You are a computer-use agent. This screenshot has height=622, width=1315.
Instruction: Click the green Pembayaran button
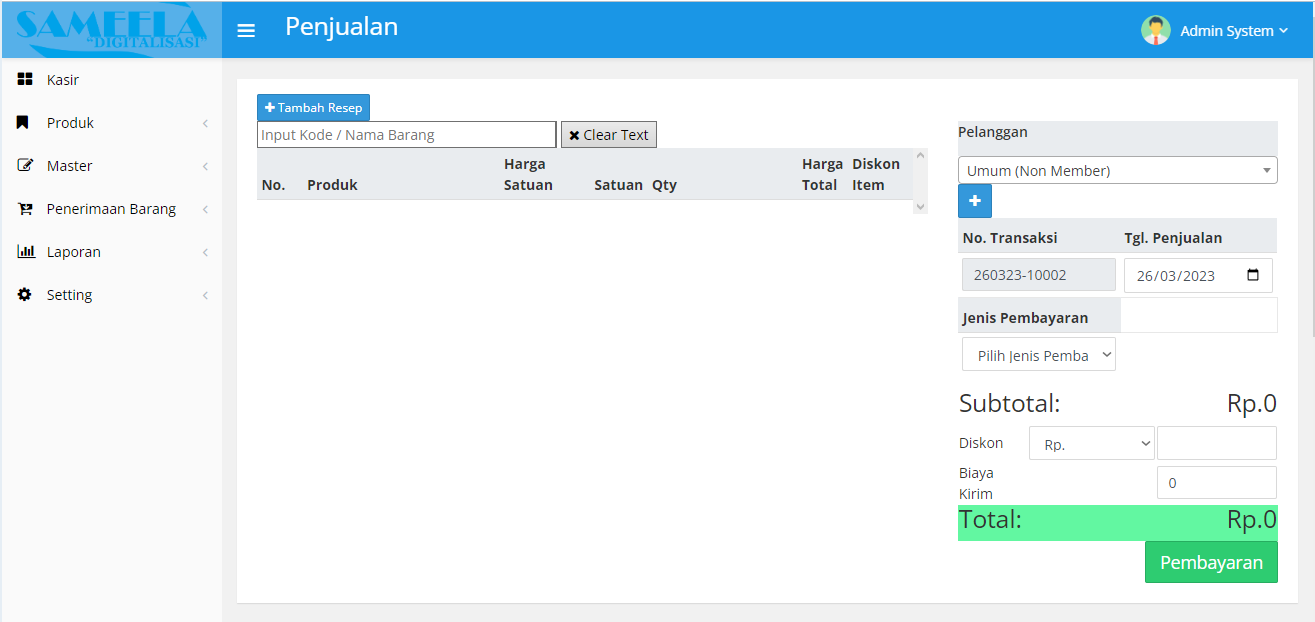[x=1210, y=563]
